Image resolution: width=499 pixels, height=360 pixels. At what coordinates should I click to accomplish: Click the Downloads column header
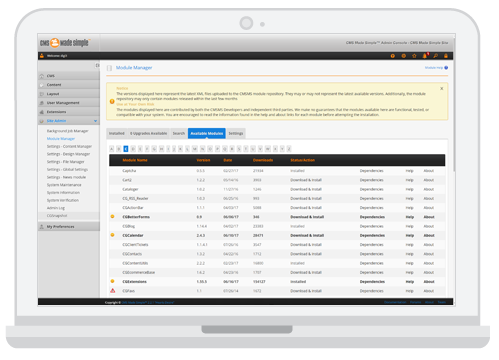(263, 160)
